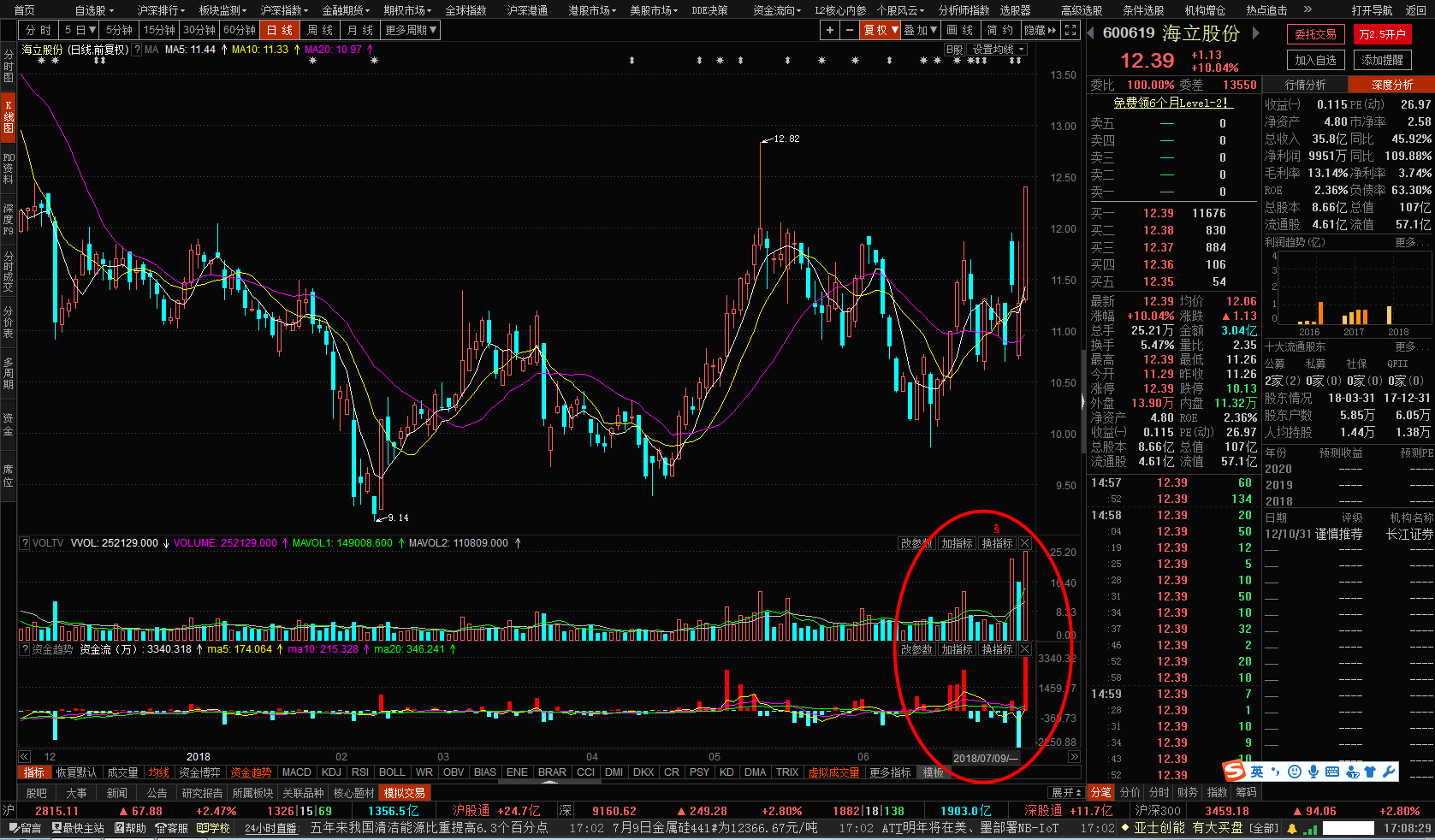Open 更多周期 dropdown
1435x840 pixels.
point(411,30)
